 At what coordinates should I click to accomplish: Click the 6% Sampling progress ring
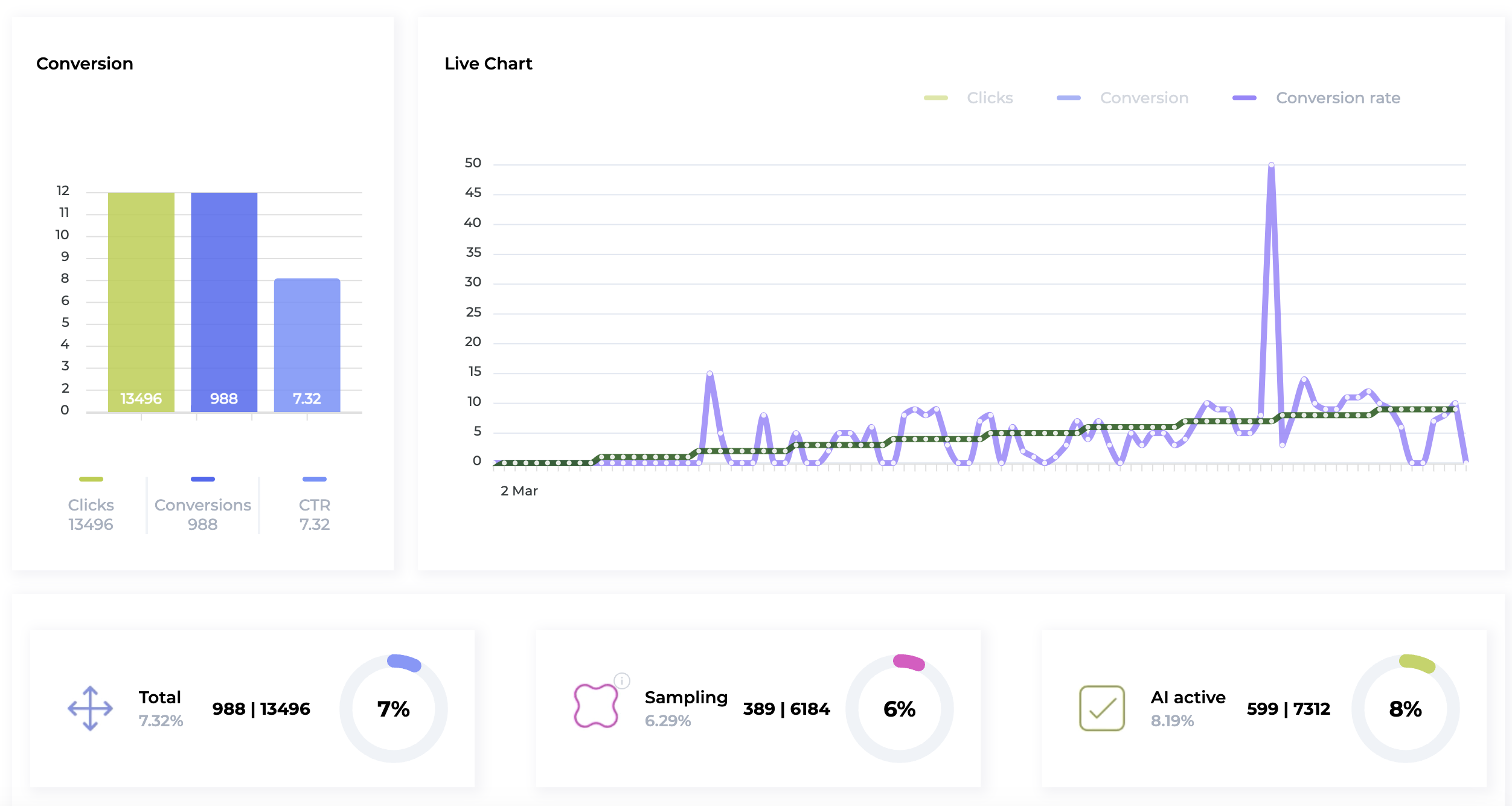click(x=899, y=708)
